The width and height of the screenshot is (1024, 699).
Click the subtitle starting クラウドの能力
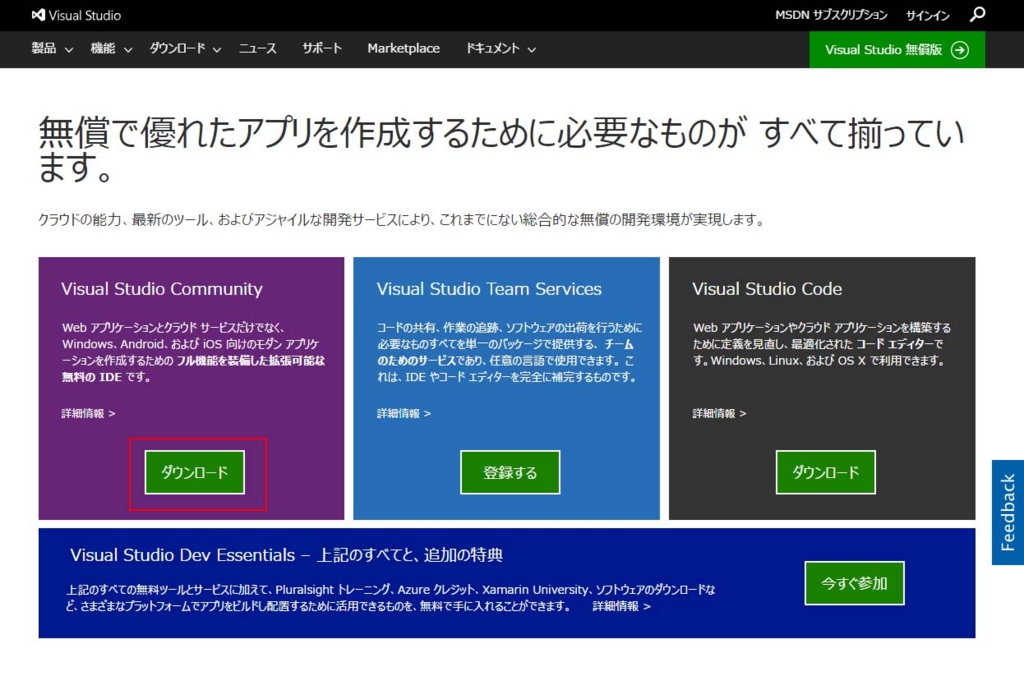pos(402,219)
